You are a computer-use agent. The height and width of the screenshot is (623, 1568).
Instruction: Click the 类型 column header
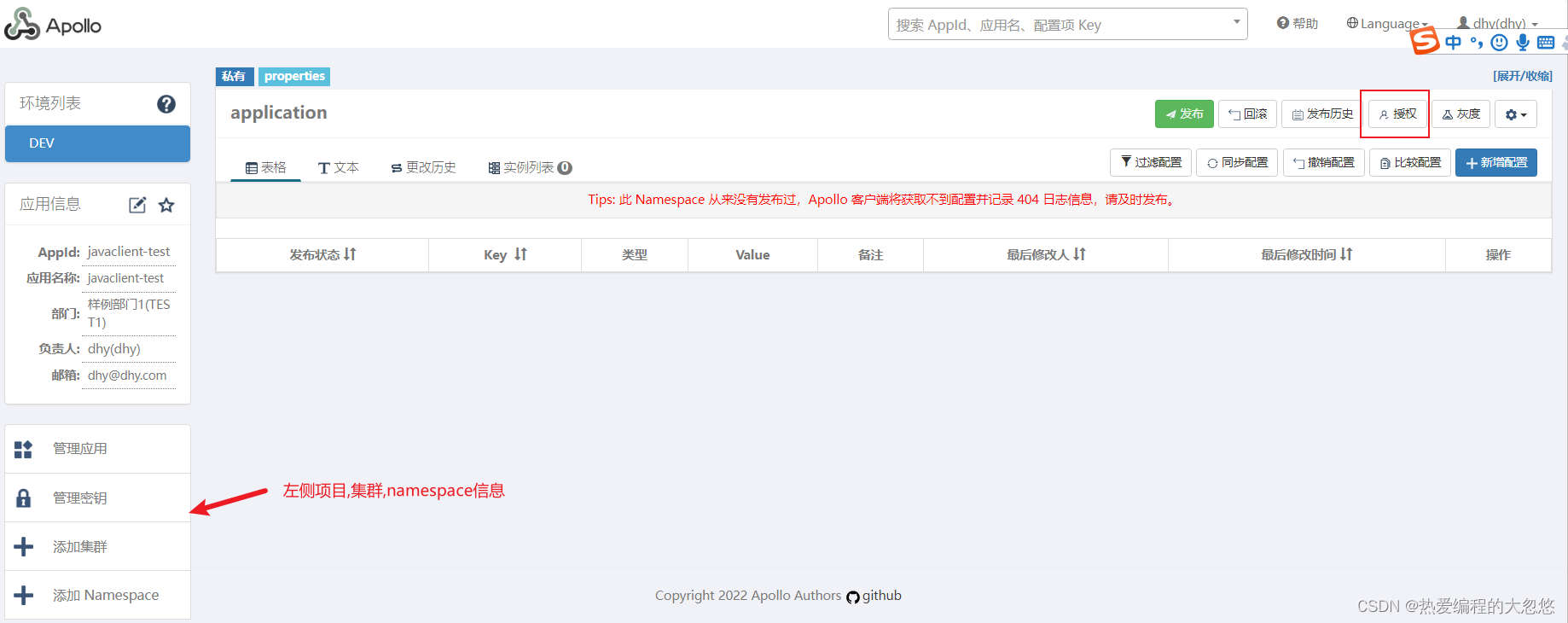[635, 254]
